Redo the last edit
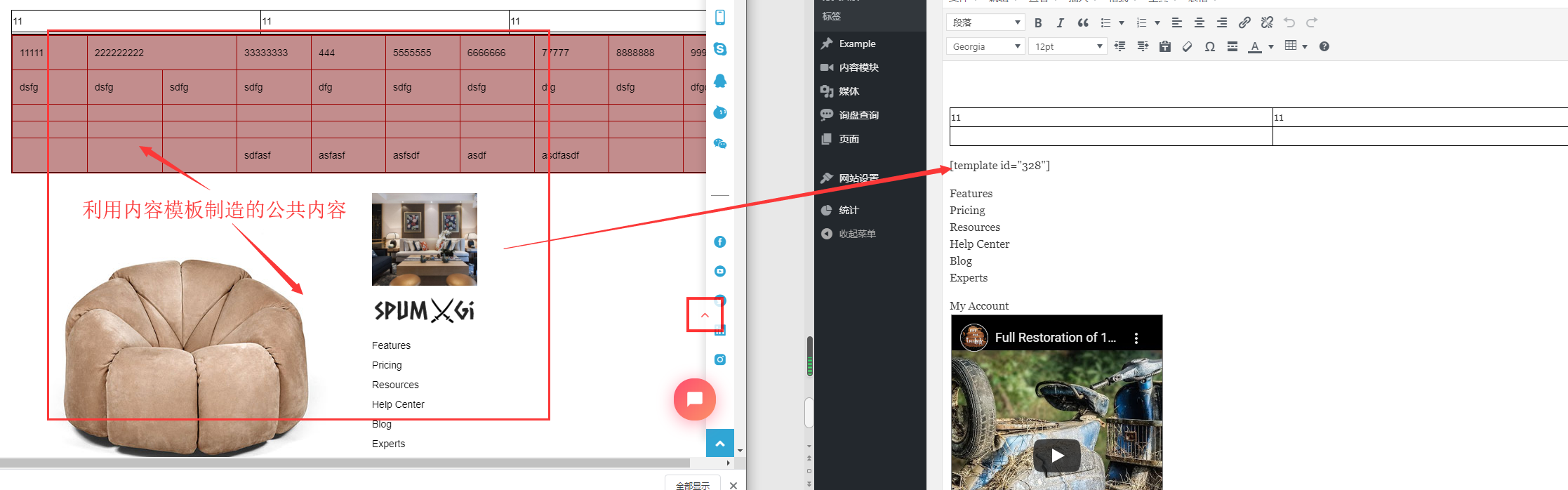Image resolution: width=1568 pixels, height=490 pixels. [x=1312, y=22]
